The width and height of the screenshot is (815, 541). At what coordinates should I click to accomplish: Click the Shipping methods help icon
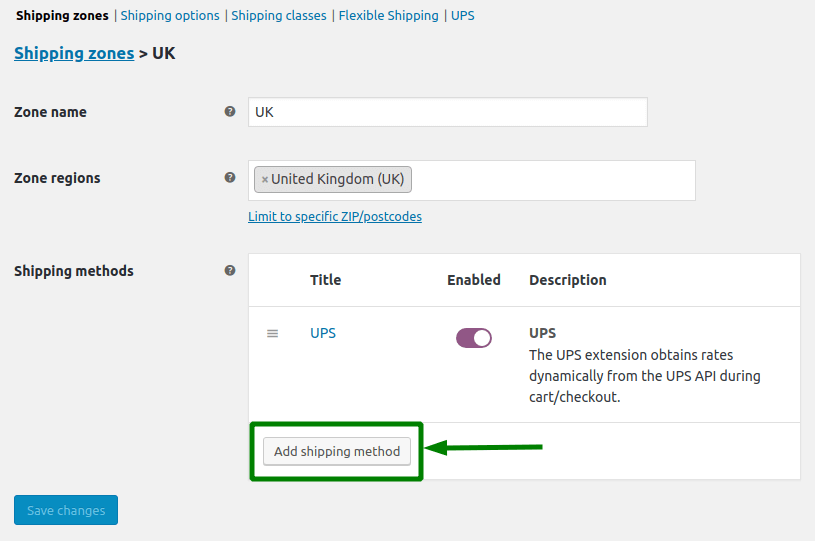230,270
